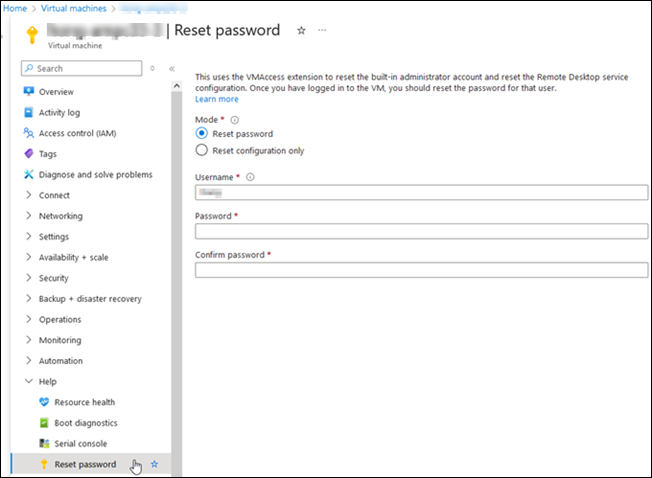The width and height of the screenshot is (652, 478).
Task: Expand the Automation section
Action: pyautogui.click(x=28, y=360)
